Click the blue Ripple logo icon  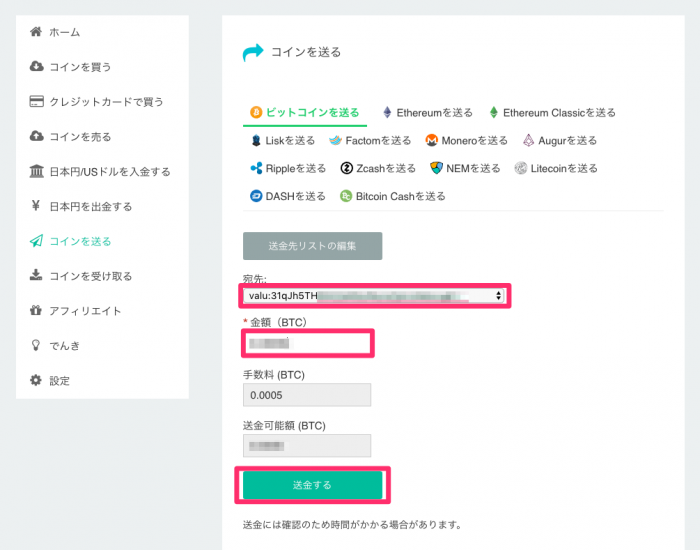pos(256,168)
